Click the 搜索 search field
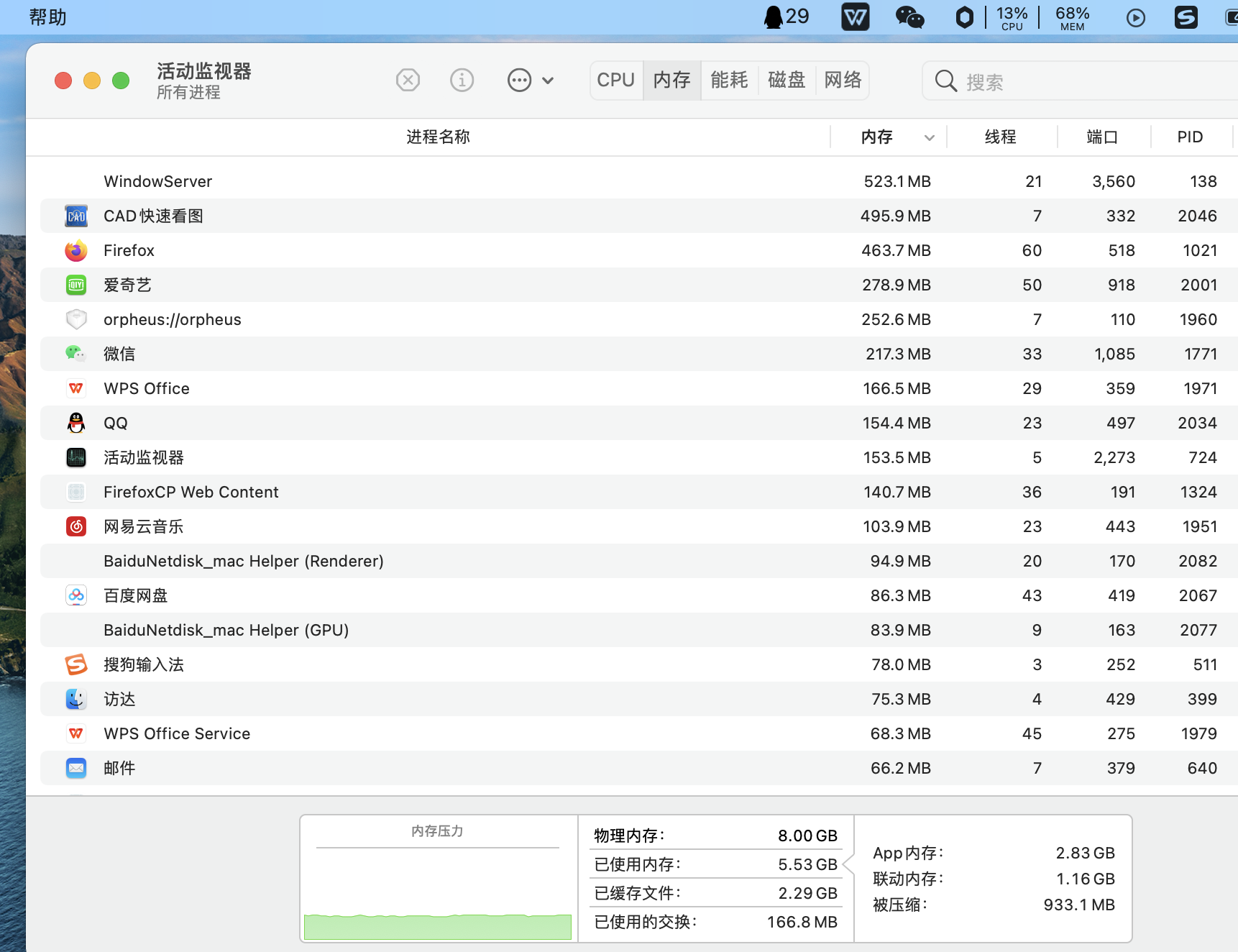This screenshot has height=952, width=1238. [1078, 81]
